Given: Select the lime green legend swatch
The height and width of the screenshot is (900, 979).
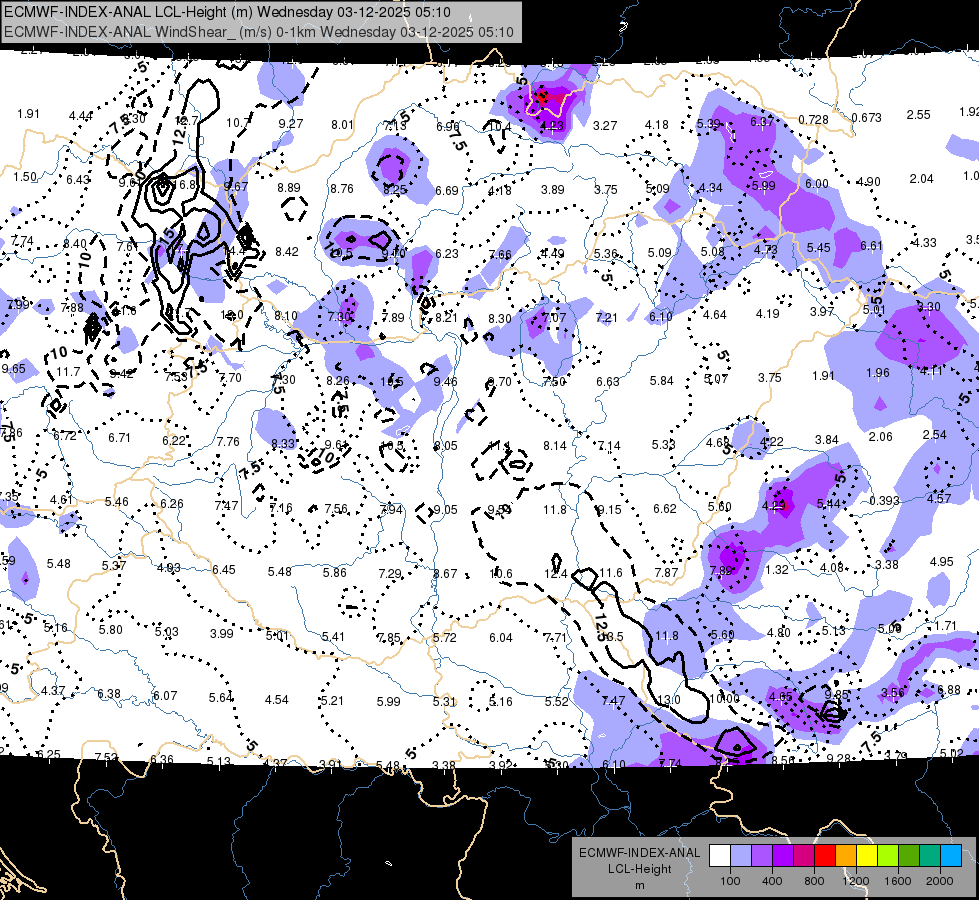Looking at the screenshot, I should 888,856.
